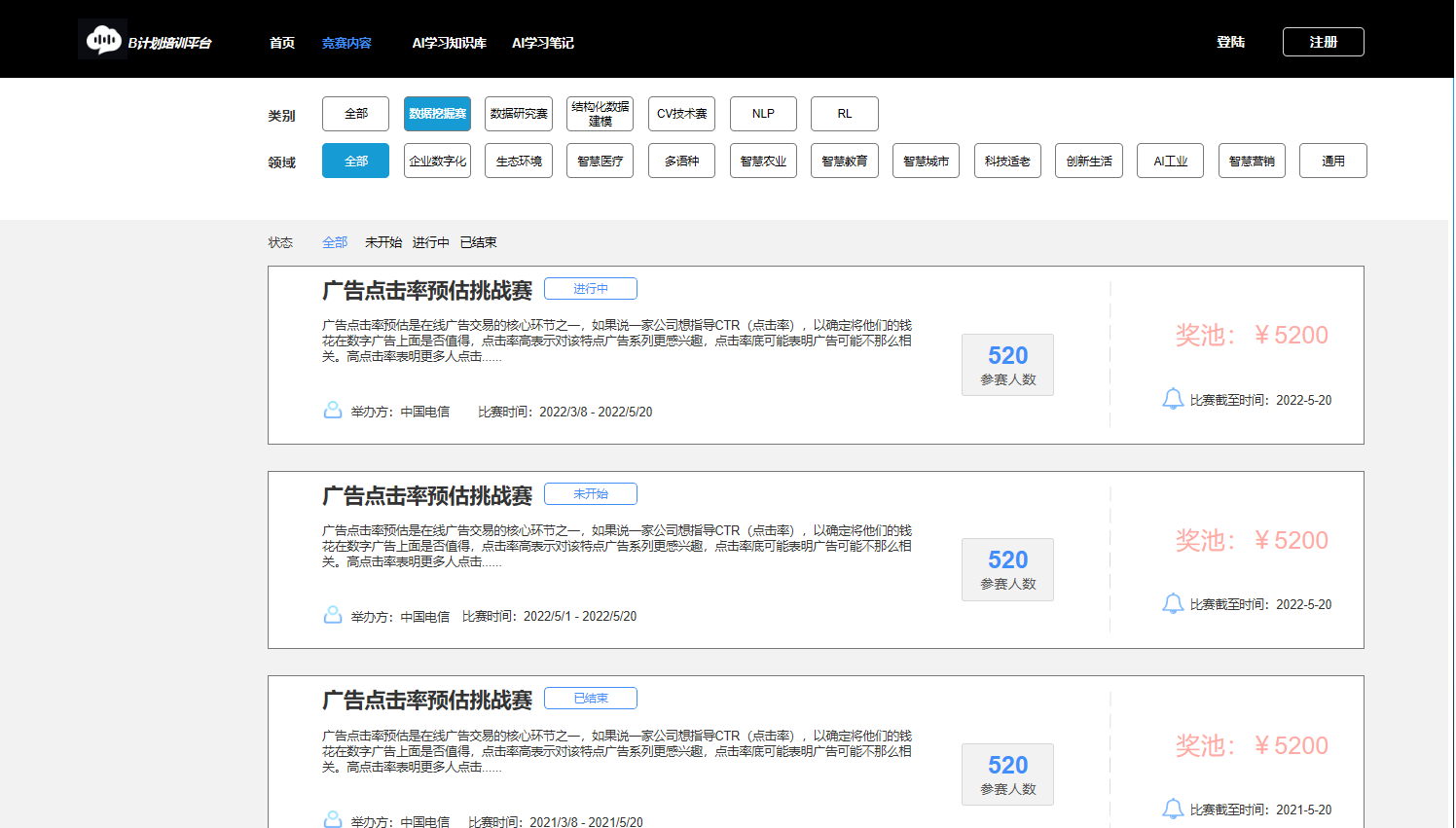Select the CV技术赛 category filter
This screenshot has width=1456, height=828.
pos(681,114)
